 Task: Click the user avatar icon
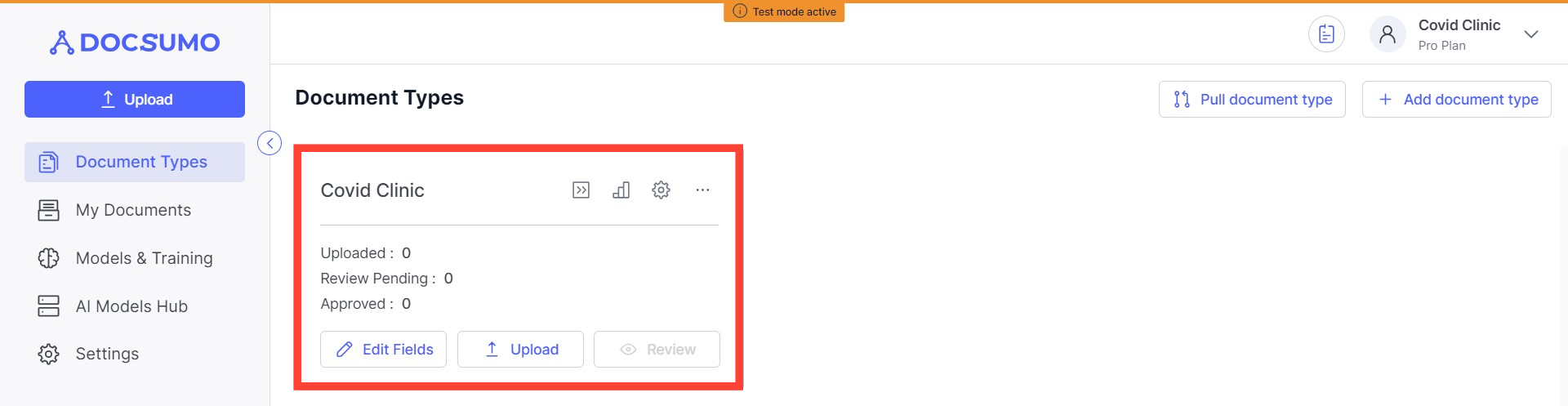[x=1387, y=34]
